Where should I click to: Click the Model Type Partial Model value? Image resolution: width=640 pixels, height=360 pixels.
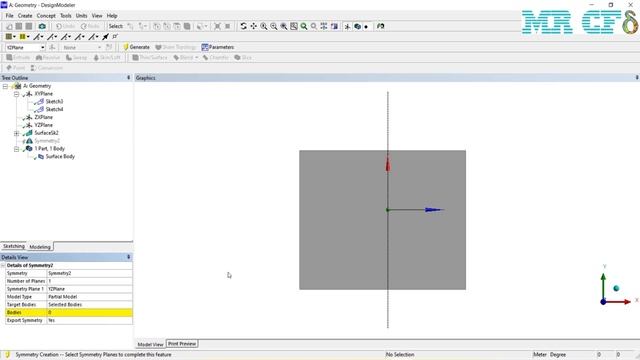89,297
